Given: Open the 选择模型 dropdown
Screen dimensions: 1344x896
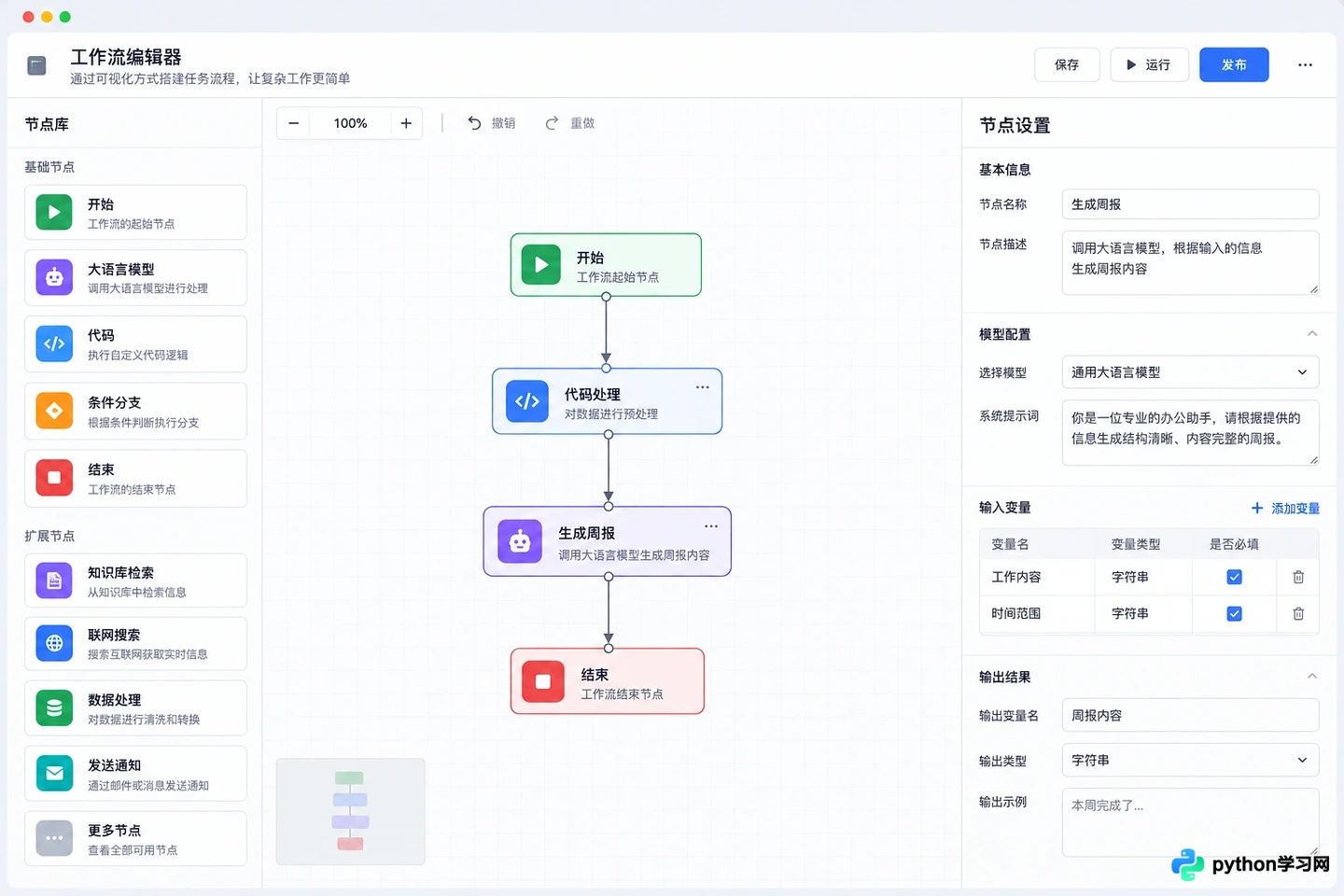Looking at the screenshot, I should (x=1191, y=372).
